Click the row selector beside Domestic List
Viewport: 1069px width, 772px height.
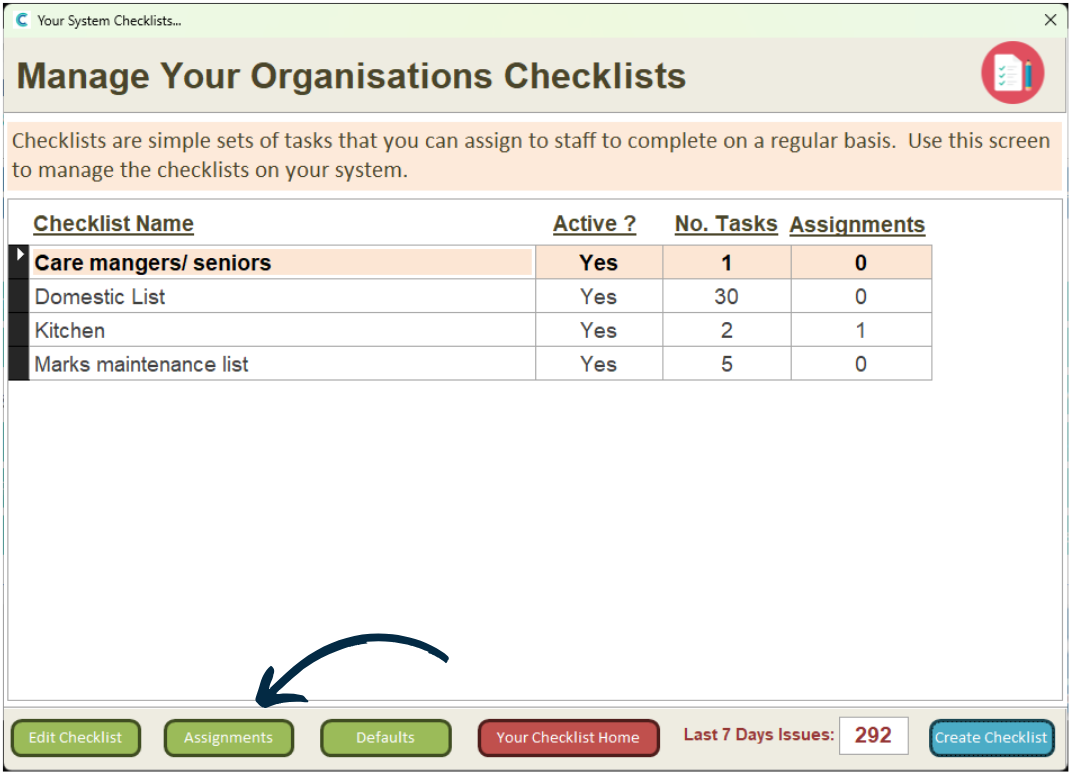pos(18,297)
